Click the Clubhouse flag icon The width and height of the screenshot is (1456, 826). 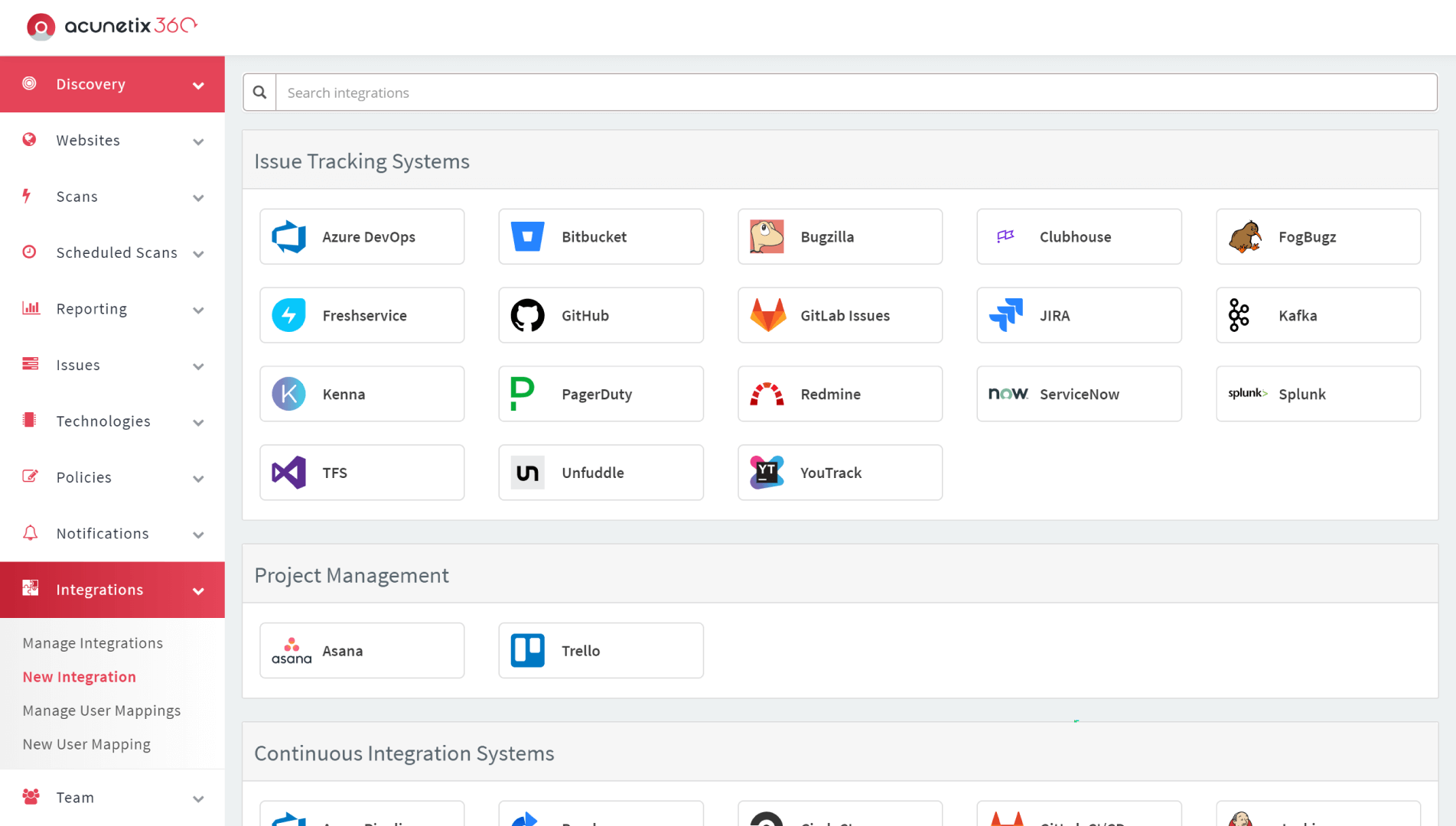(1005, 236)
